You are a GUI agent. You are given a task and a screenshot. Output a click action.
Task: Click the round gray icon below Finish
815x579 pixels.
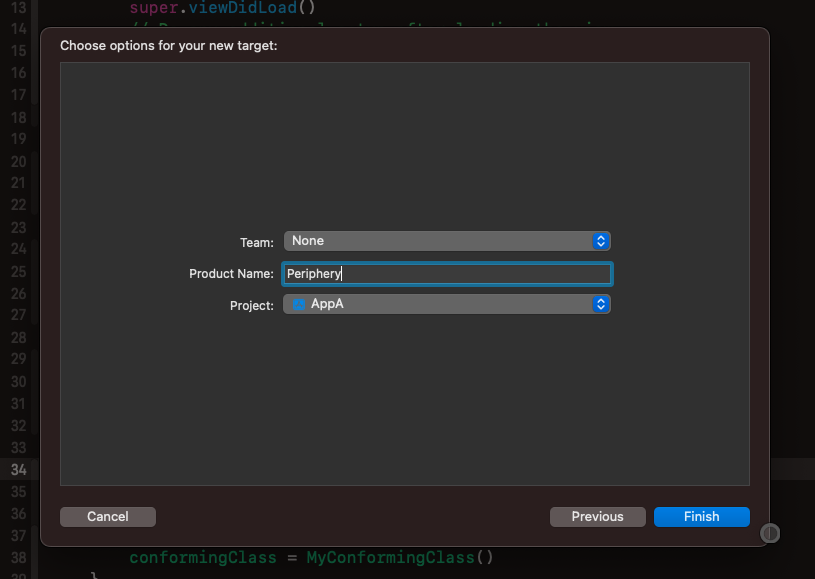[x=770, y=533]
